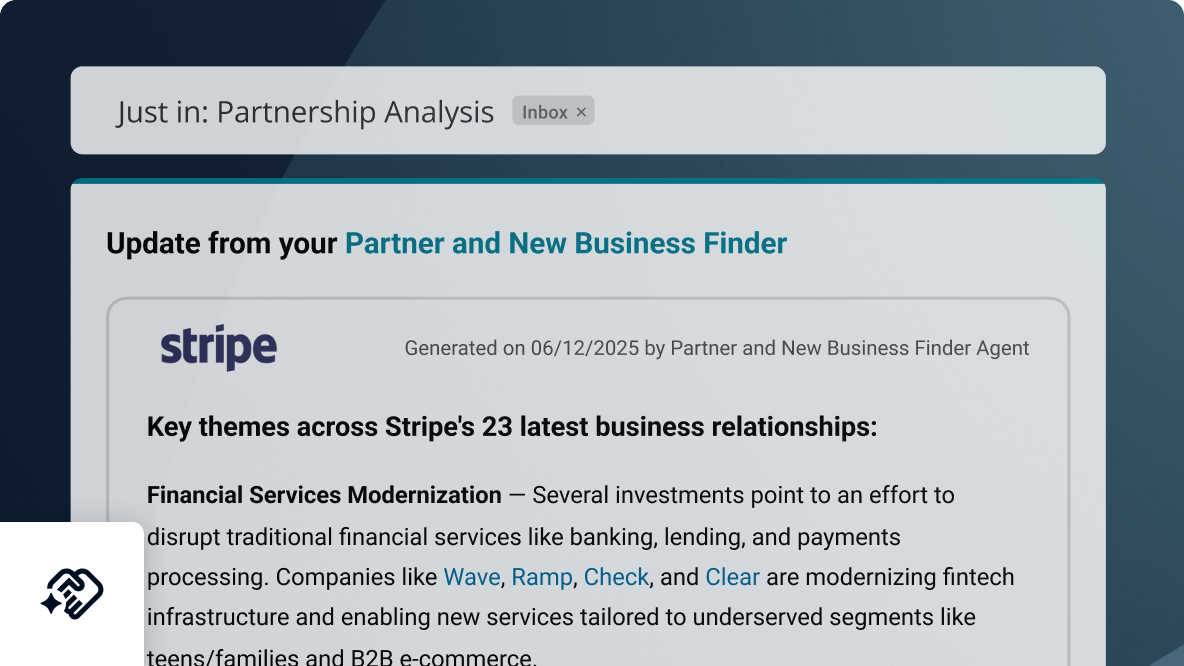Select the Key themes heading
The width and height of the screenshot is (1184, 666).
tap(511, 427)
